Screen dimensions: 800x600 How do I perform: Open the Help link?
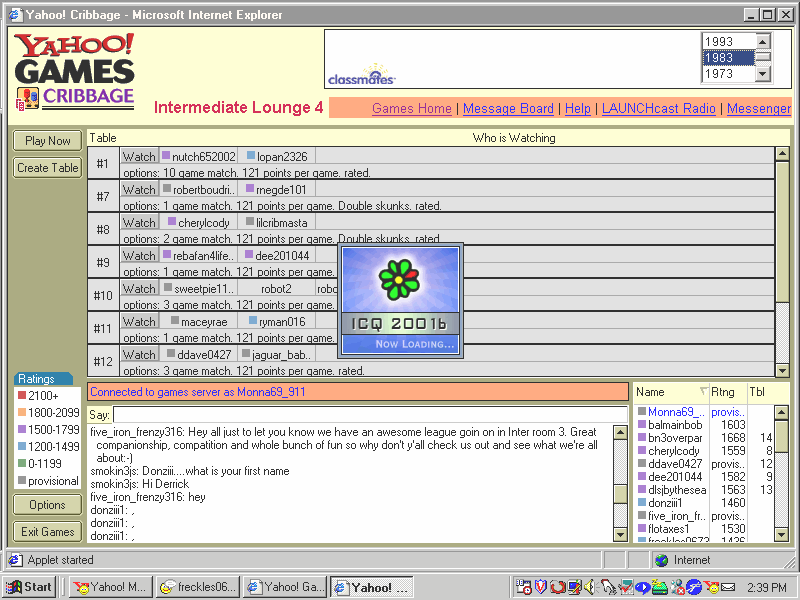coord(578,108)
